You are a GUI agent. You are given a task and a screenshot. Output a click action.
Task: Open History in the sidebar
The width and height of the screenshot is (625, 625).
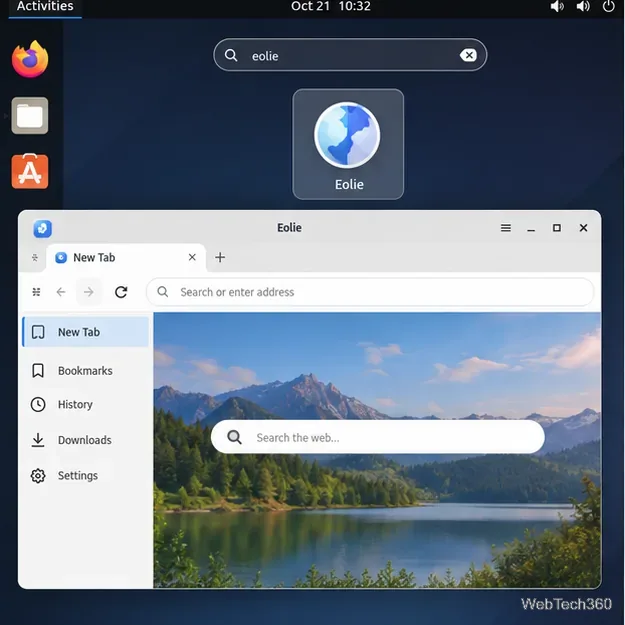pos(86,405)
